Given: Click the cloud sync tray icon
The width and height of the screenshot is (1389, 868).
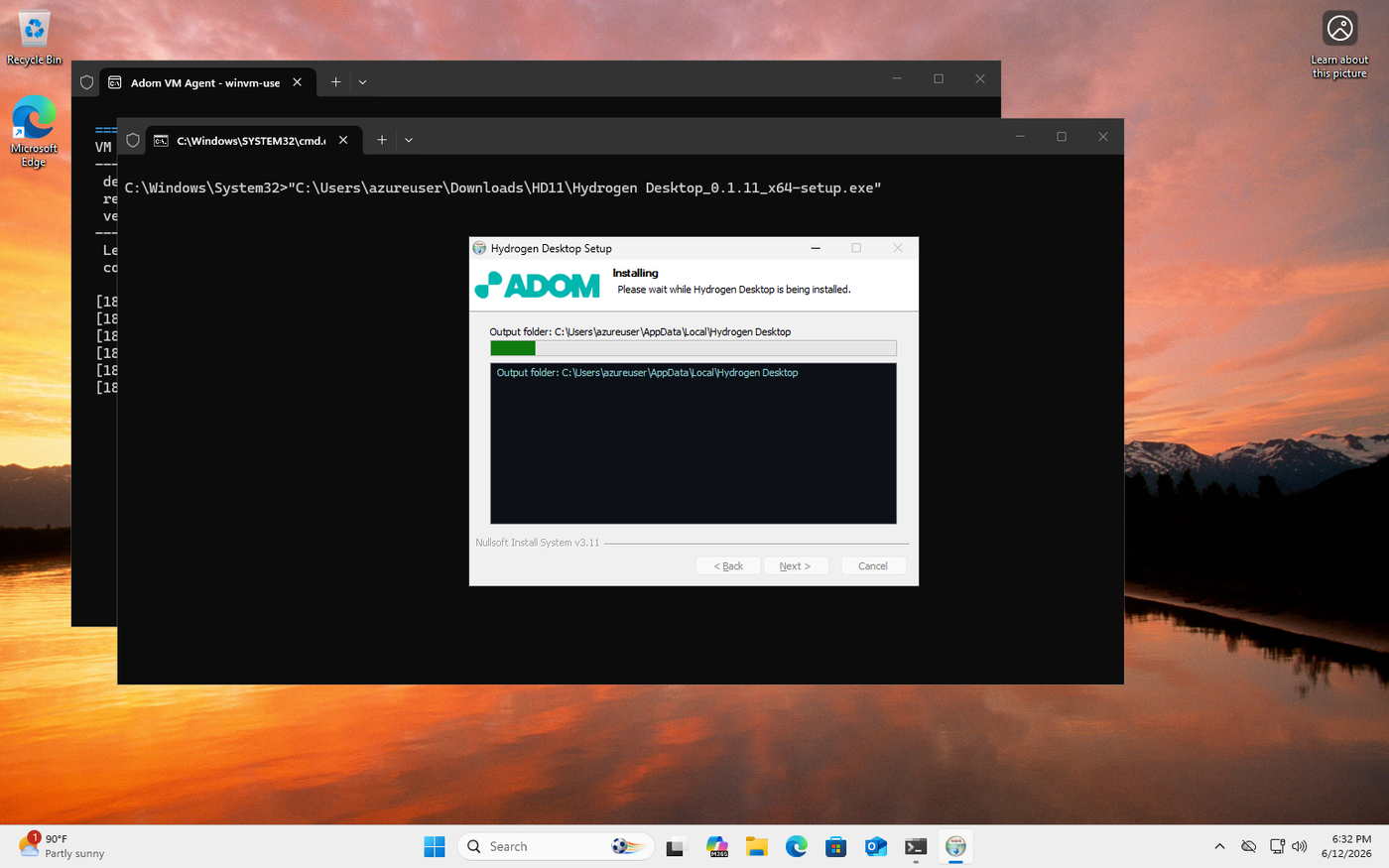Looking at the screenshot, I should [1249, 846].
